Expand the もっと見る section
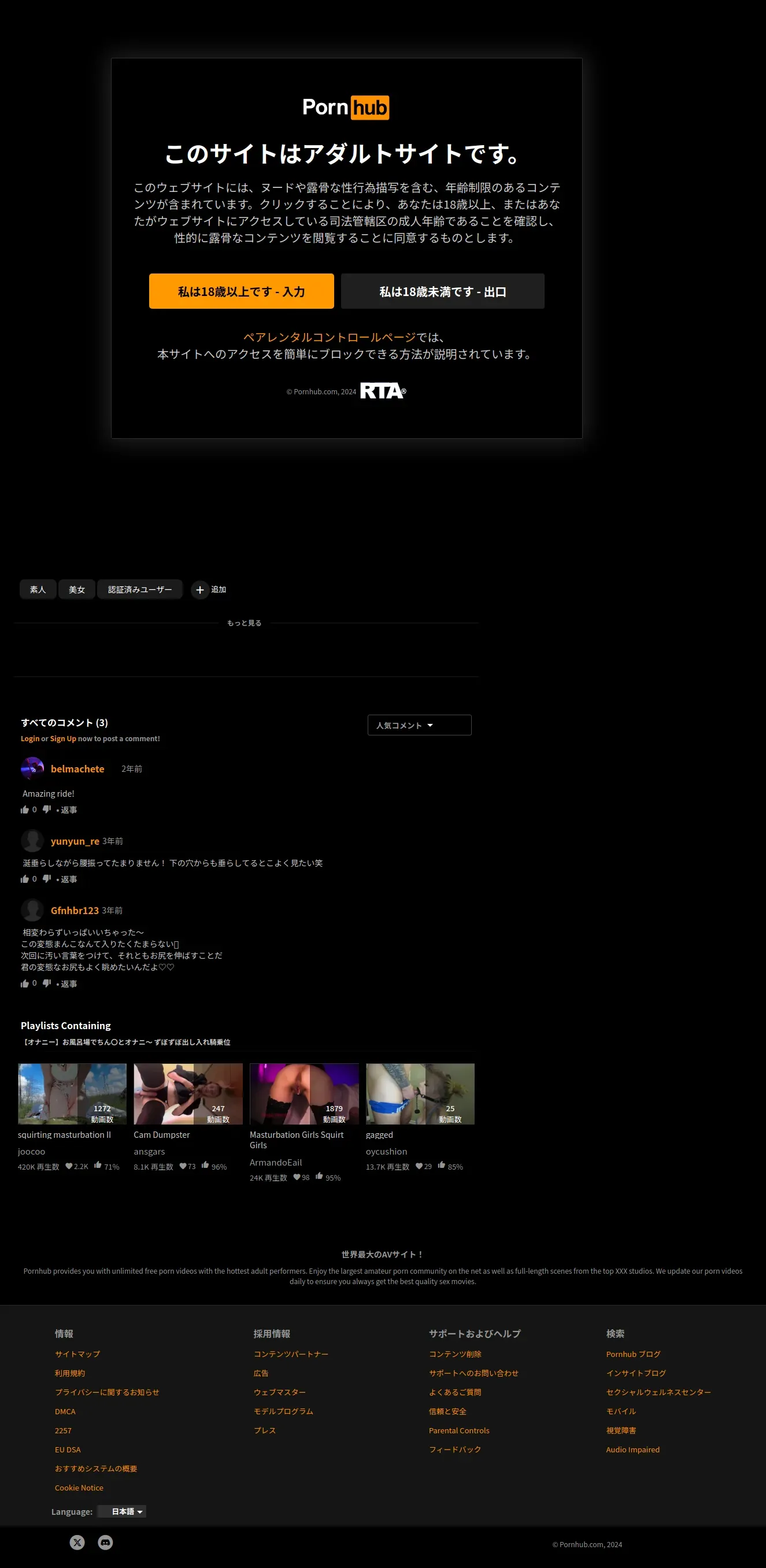This screenshot has width=766, height=1568. 244,623
